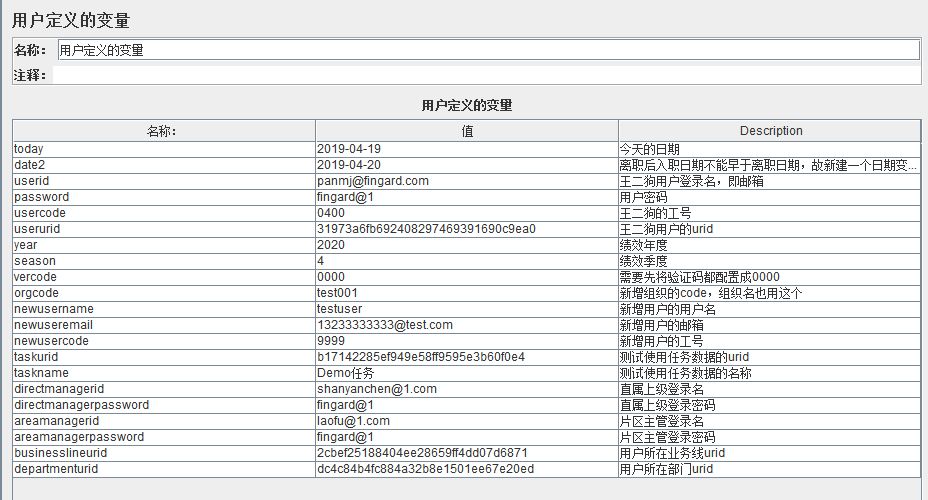The width and height of the screenshot is (928, 500).
Task: Select the 'taskurid' name cell
Action: 164,357
